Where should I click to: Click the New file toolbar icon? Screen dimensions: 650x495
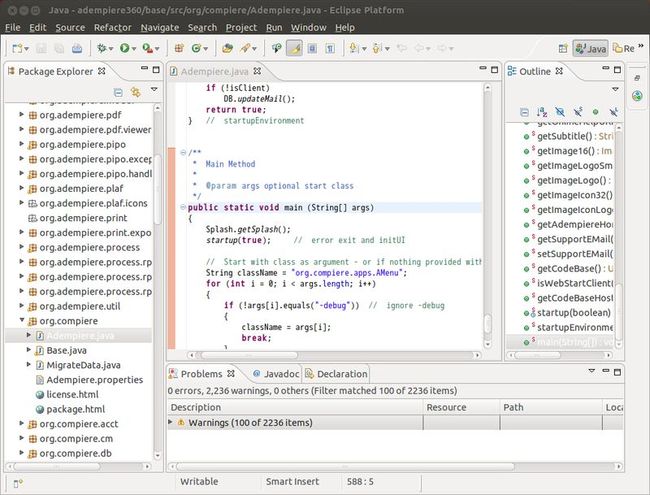coord(17,49)
